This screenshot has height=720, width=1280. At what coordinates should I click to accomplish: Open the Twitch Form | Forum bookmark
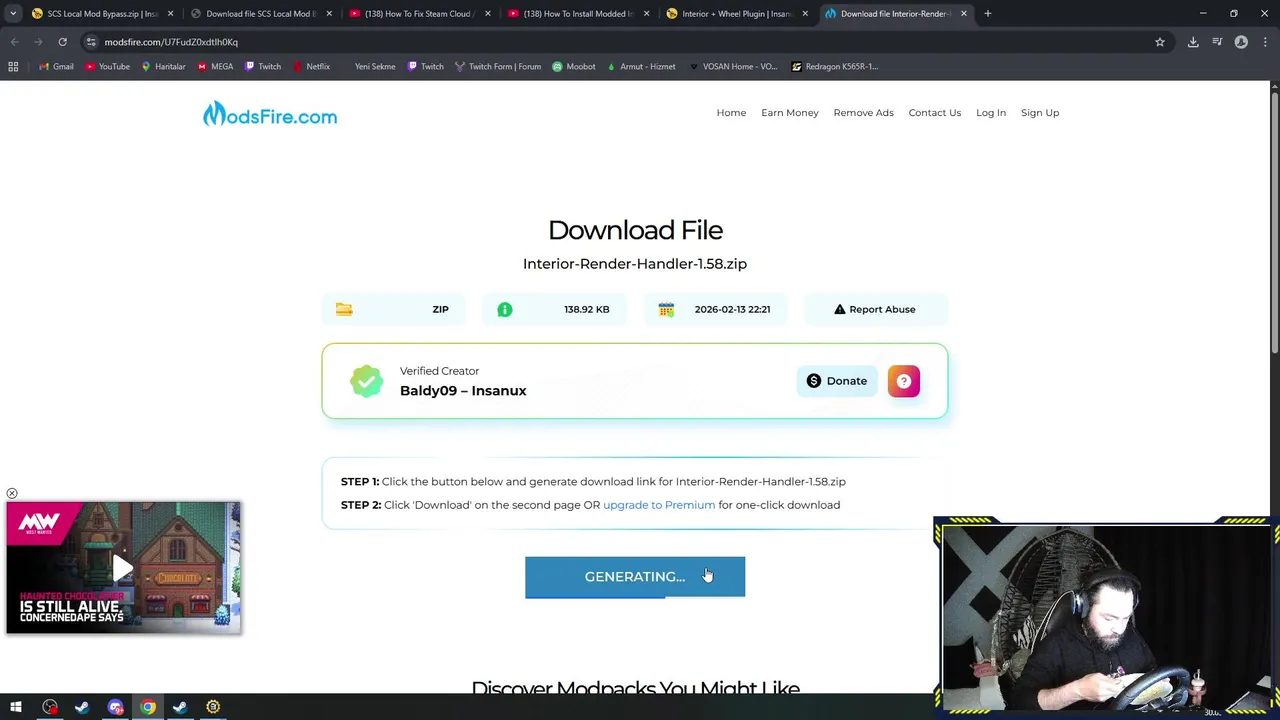(x=497, y=67)
